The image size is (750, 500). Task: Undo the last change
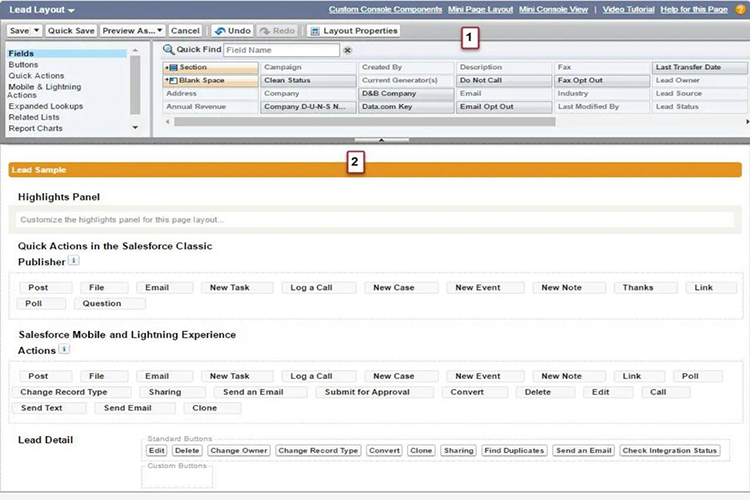click(232, 31)
